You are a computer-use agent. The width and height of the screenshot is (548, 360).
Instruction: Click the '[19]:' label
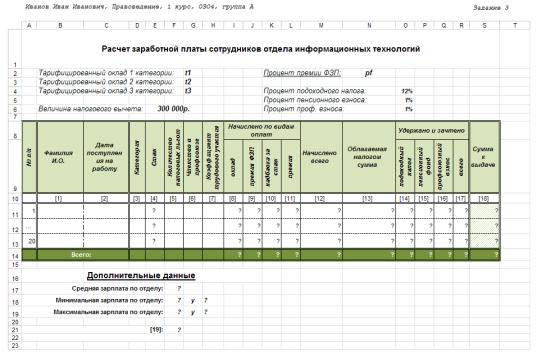click(x=157, y=329)
